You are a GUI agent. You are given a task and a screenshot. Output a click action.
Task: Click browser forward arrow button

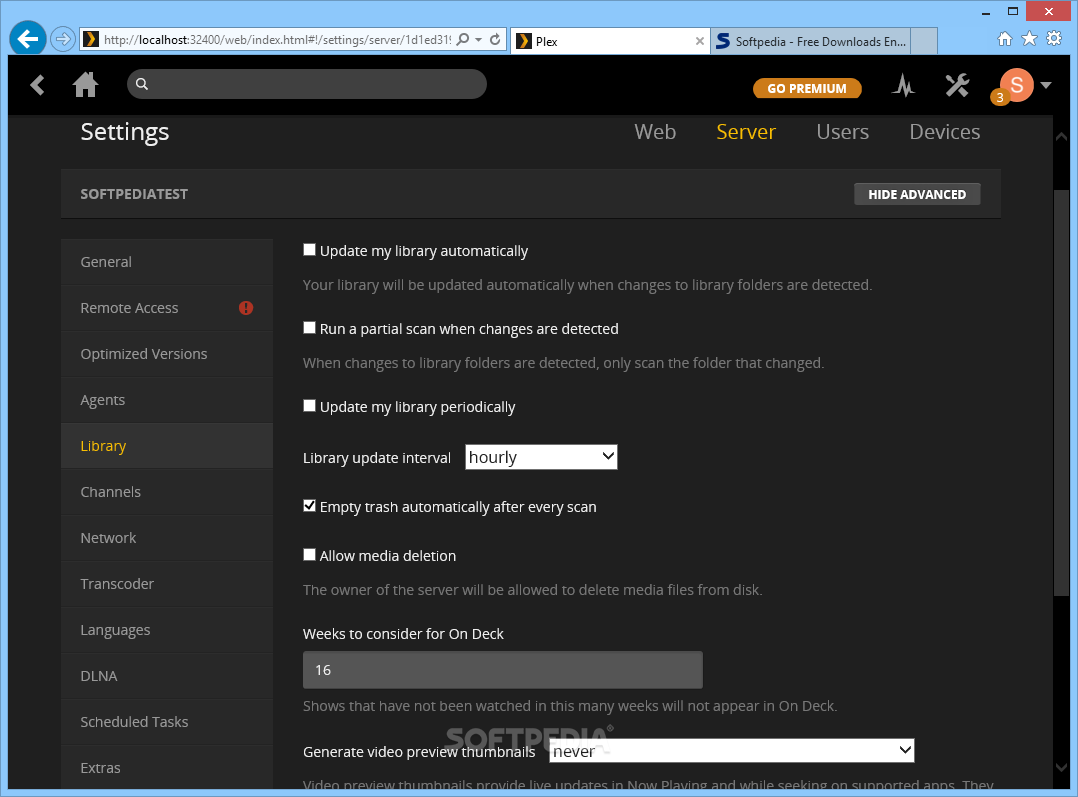click(63, 39)
